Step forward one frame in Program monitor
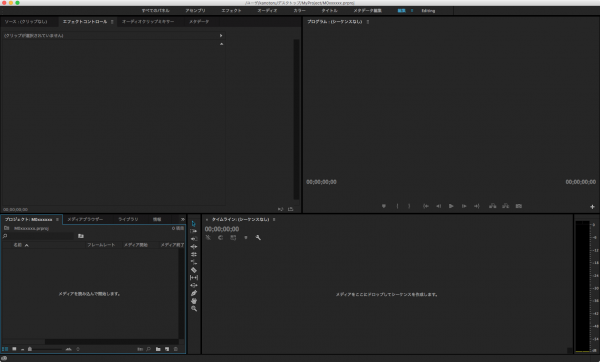This screenshot has width=600, height=362. [464, 206]
